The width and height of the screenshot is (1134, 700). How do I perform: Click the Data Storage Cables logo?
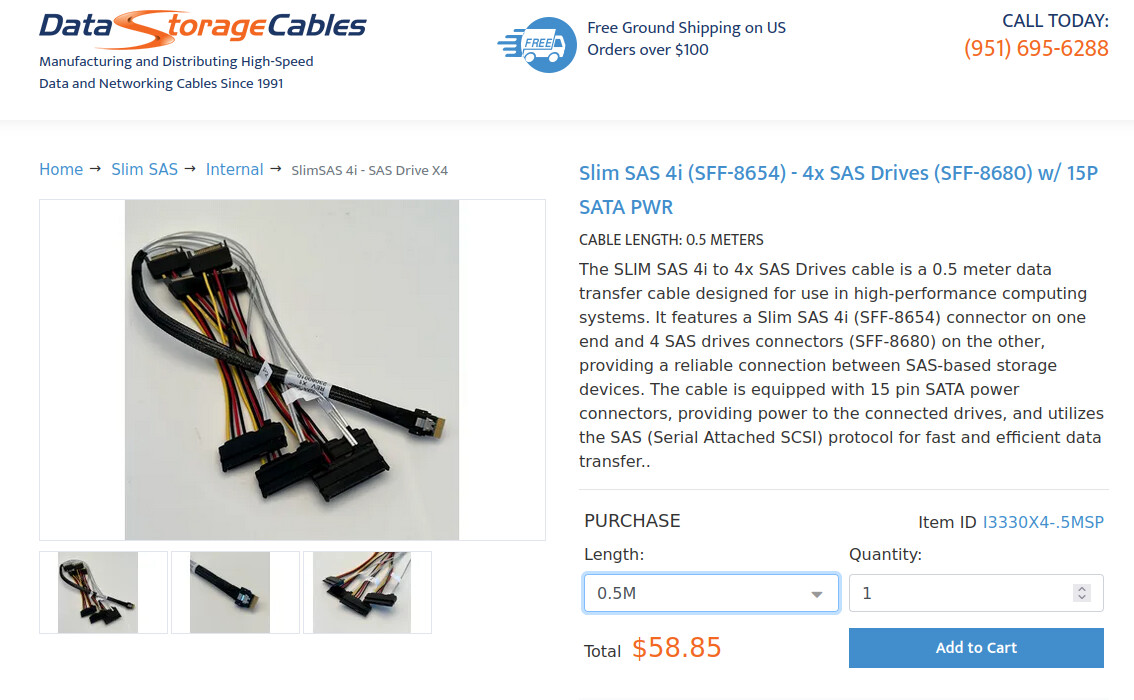[x=203, y=28]
